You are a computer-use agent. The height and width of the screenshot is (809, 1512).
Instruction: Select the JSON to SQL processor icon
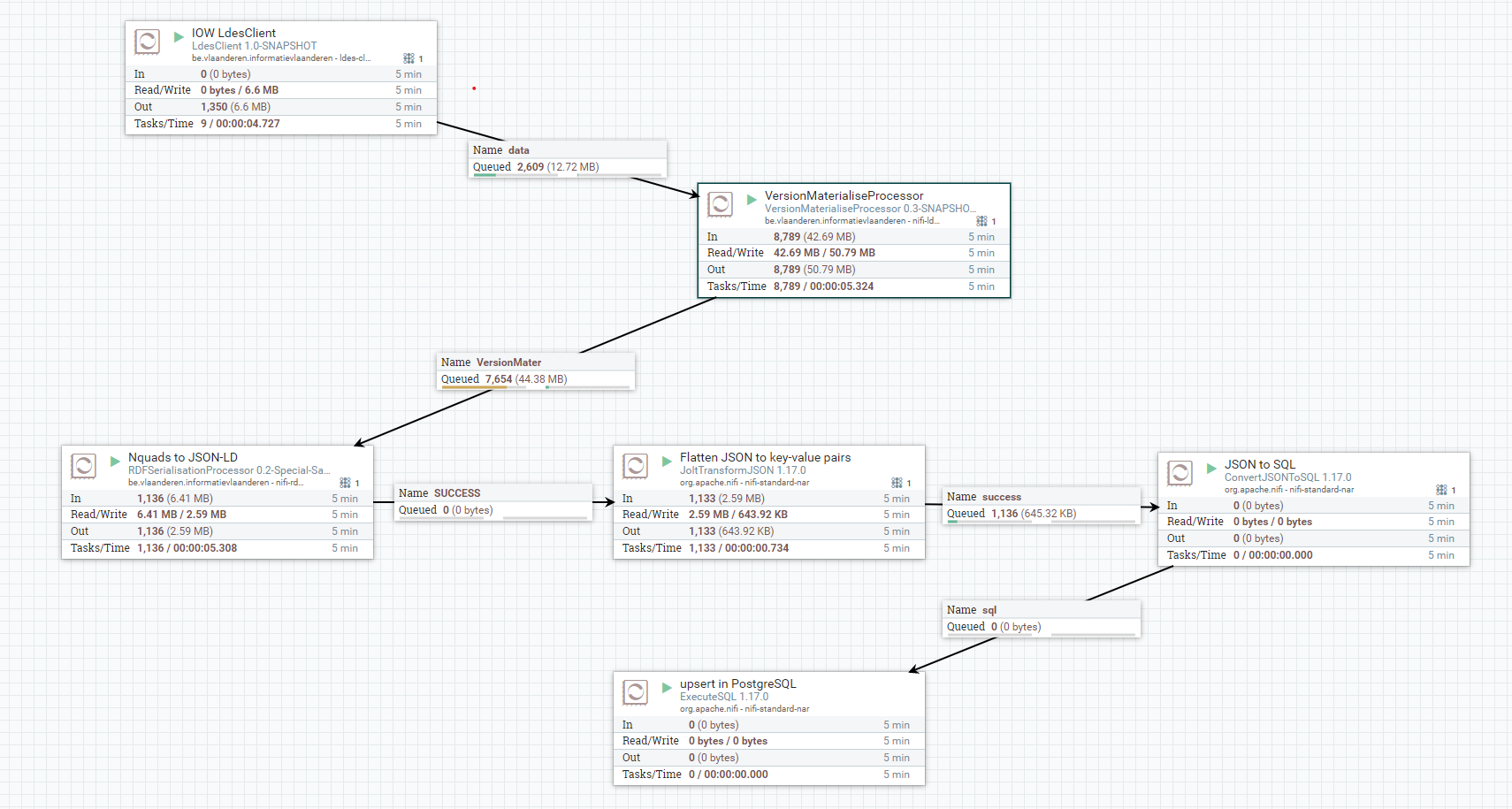[x=1180, y=474]
